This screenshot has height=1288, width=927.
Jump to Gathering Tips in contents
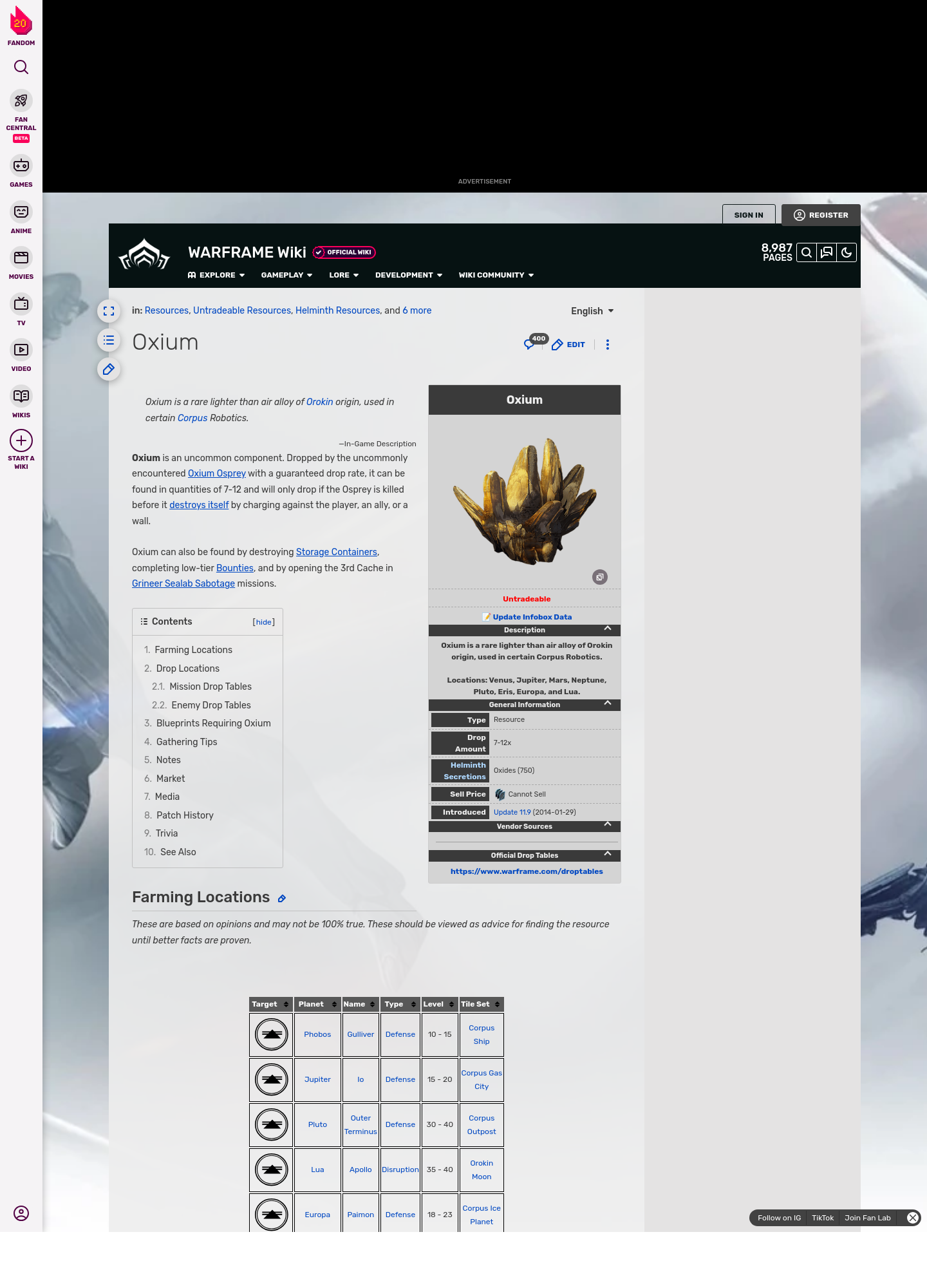click(x=187, y=742)
